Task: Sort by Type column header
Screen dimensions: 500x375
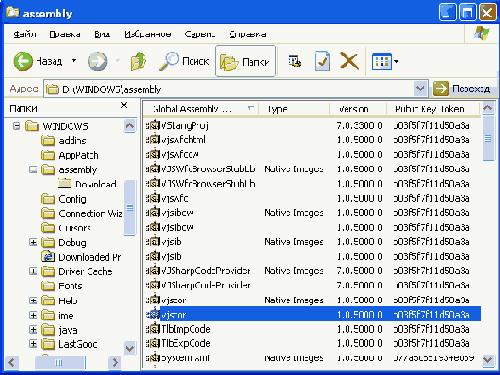Action: [x=294, y=109]
